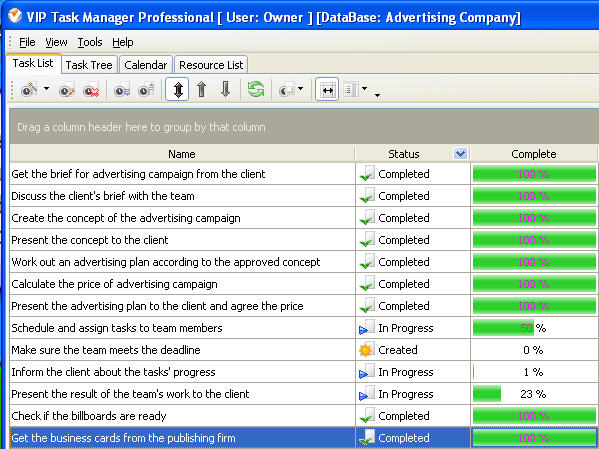Click In Progress icon for 'Schedule and assign tasks'

[367, 328]
